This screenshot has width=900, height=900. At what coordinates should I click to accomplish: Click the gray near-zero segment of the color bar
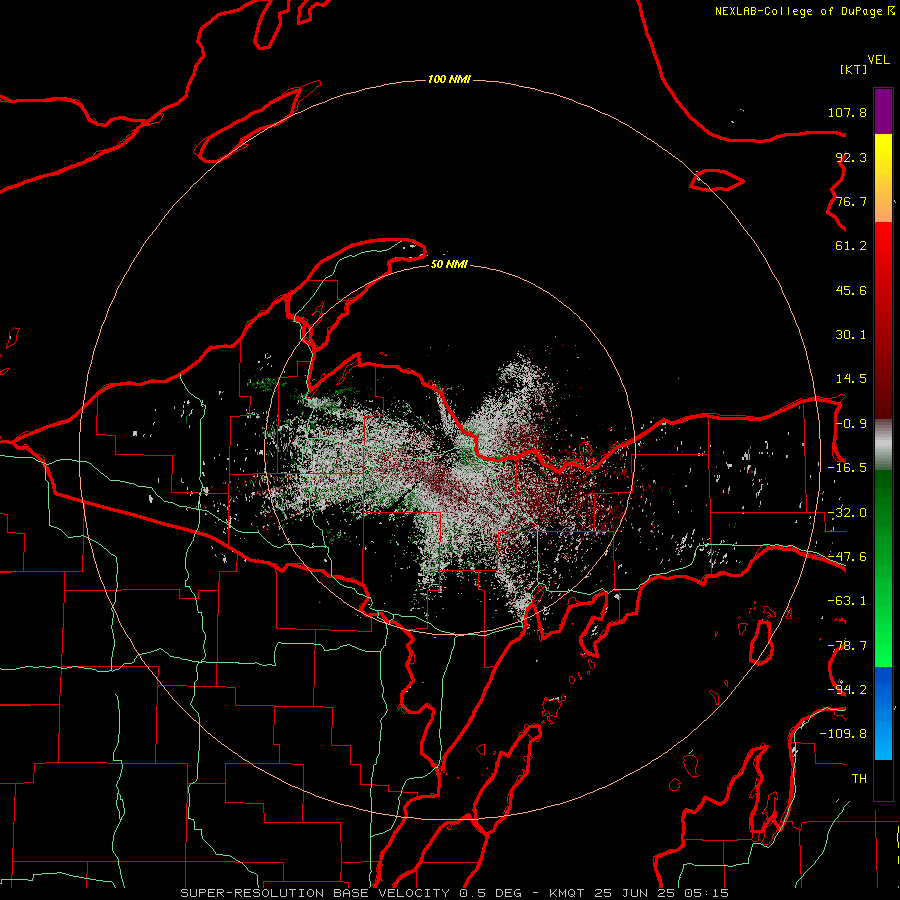click(x=883, y=445)
